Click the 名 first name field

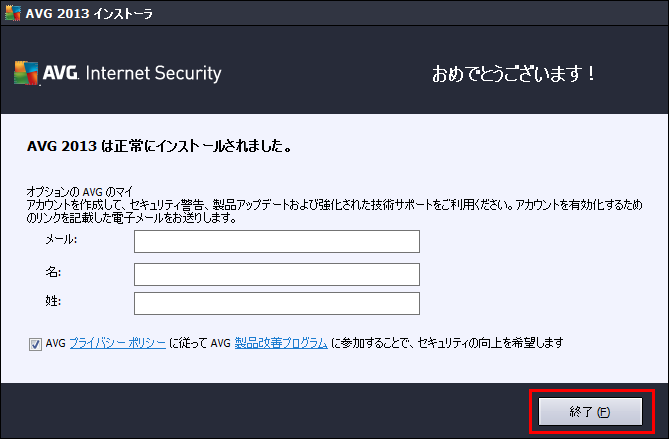coord(276,274)
